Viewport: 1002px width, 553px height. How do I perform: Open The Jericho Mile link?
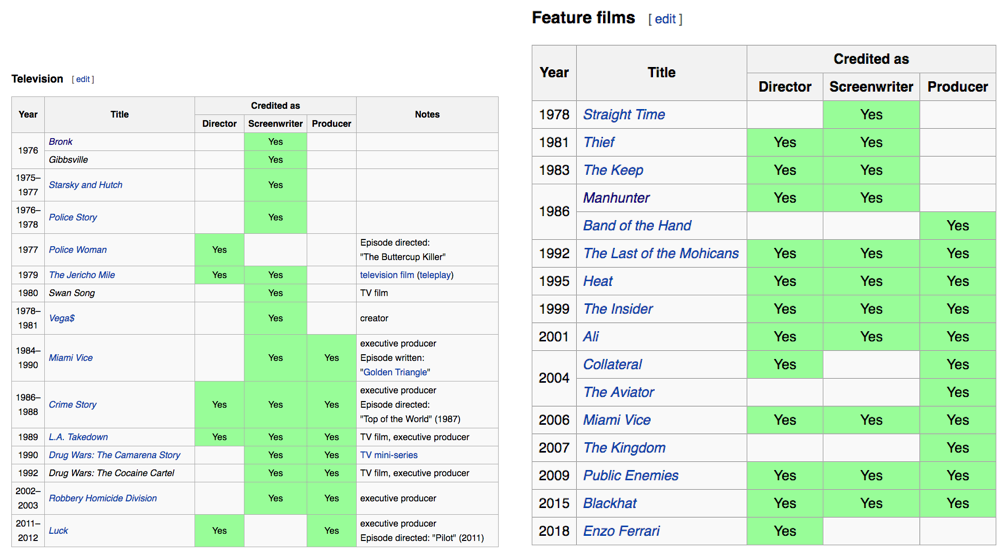(x=82, y=275)
